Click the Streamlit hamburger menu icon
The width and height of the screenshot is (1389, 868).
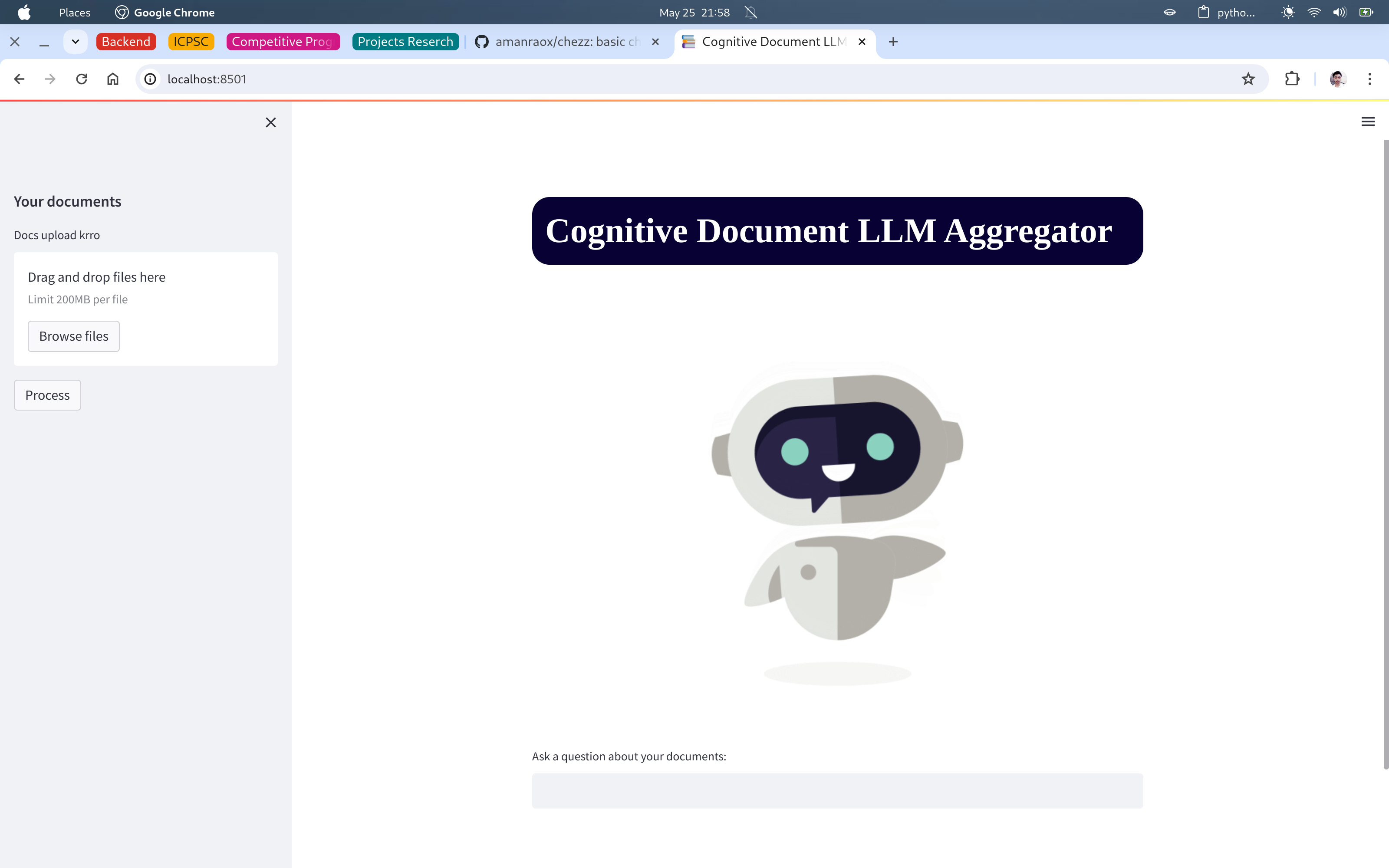tap(1368, 122)
